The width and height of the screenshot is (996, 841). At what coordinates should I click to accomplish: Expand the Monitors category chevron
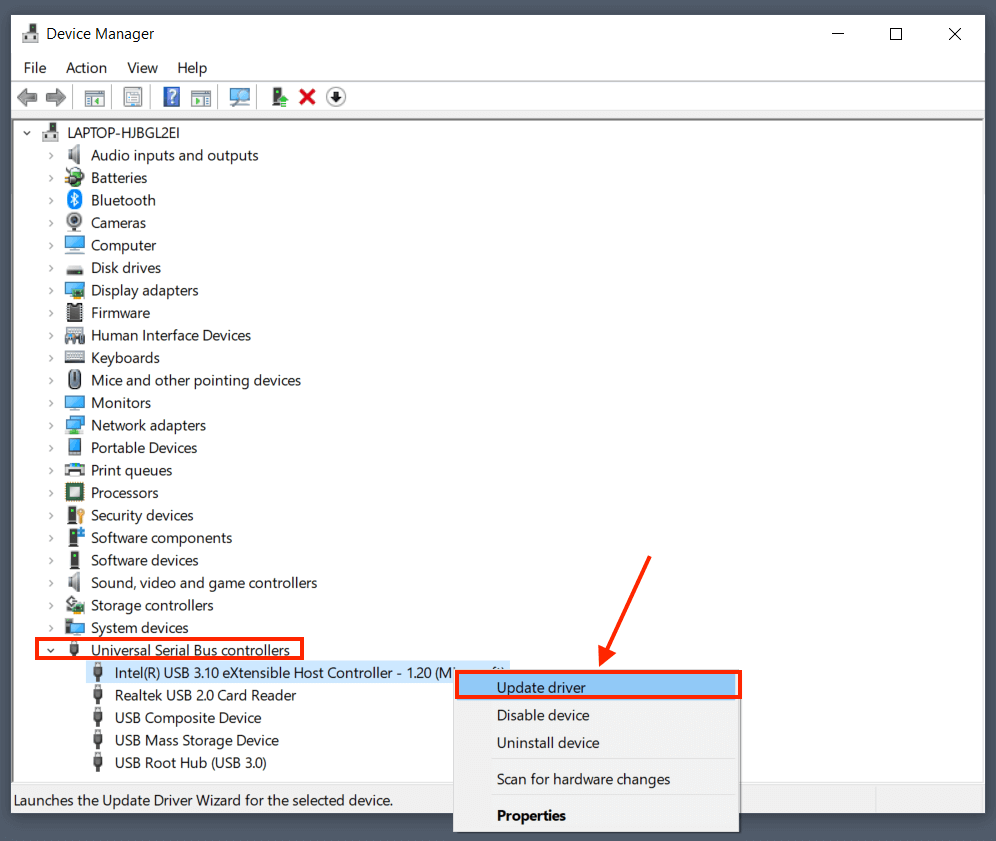pyautogui.click(x=51, y=403)
